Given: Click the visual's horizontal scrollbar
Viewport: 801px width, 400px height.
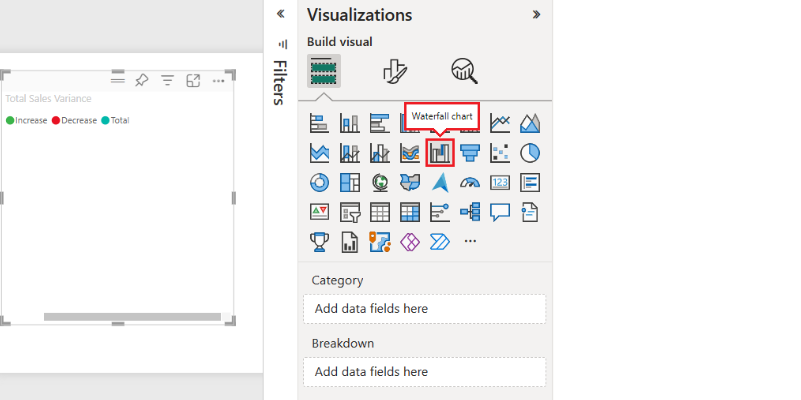Looking at the screenshot, I should (x=132, y=317).
